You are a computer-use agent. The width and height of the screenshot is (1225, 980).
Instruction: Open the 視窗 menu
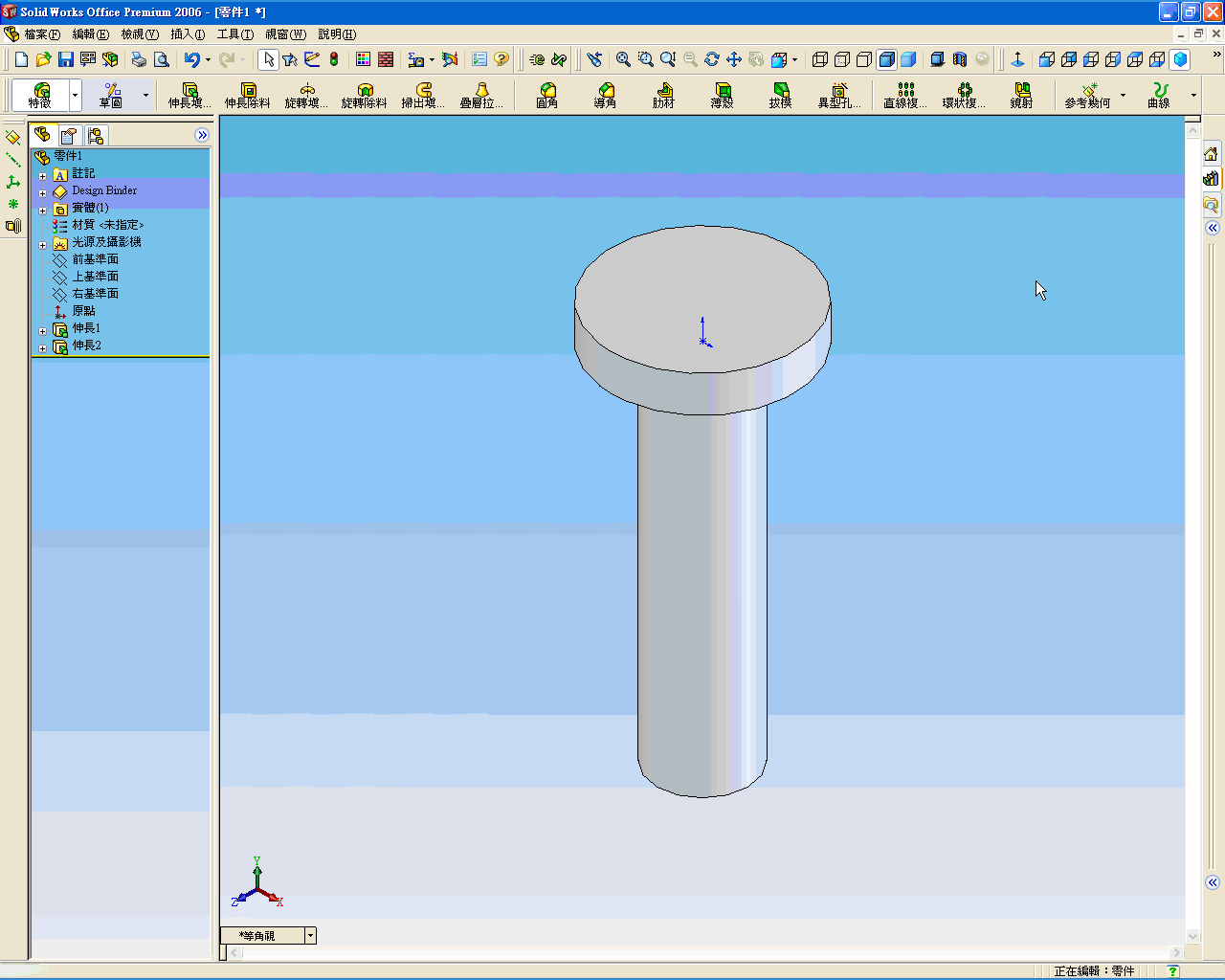[286, 34]
